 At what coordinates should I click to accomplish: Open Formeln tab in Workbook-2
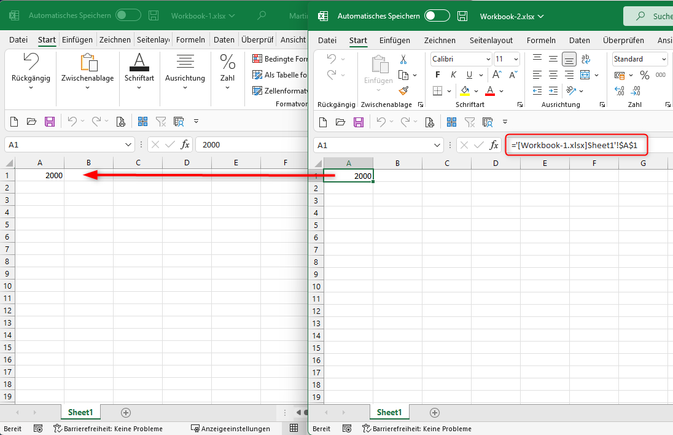(x=541, y=40)
